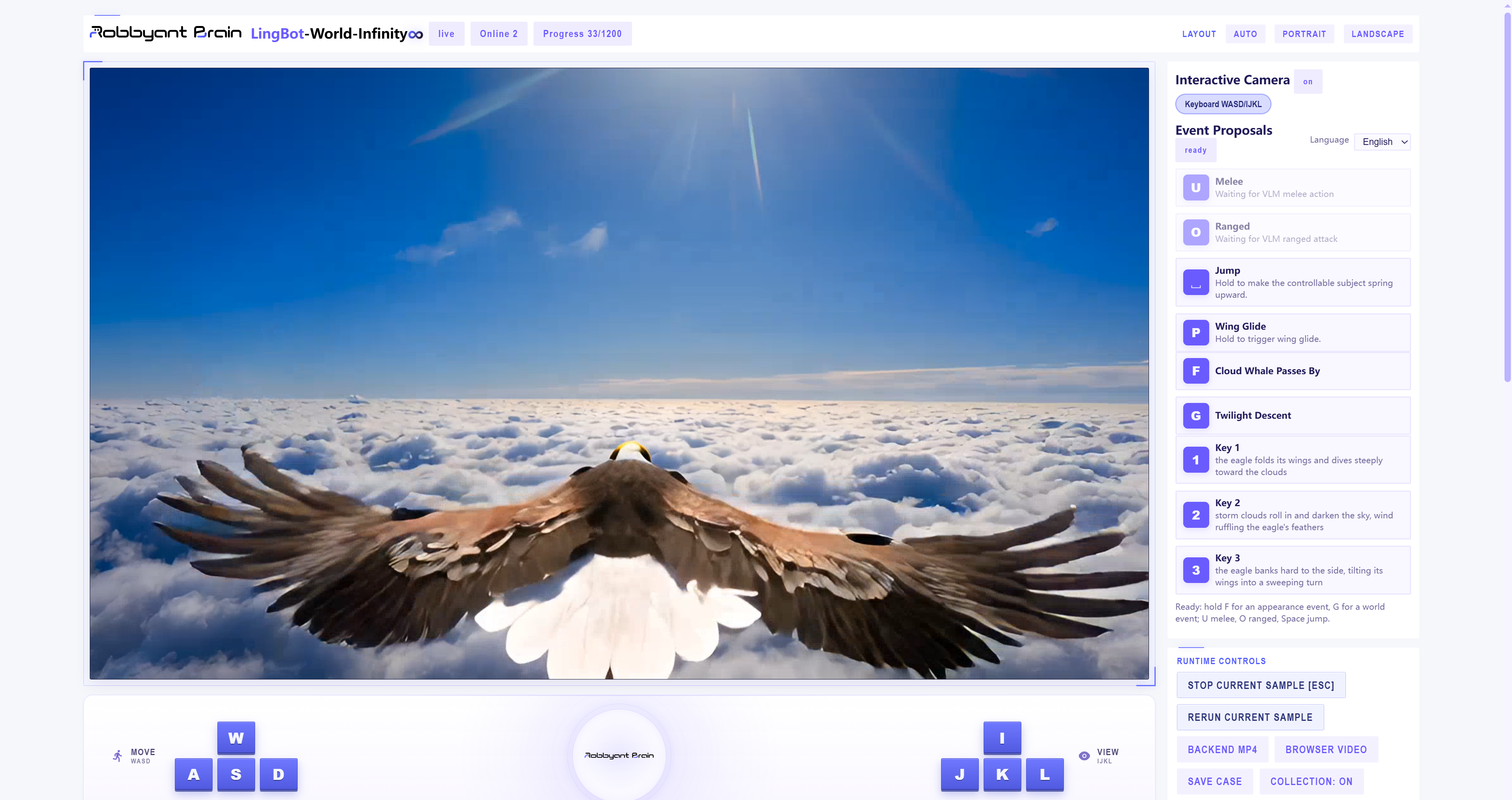Image resolution: width=1512 pixels, height=800 pixels.
Task: Click the Interactive Camera heading
Action: (1232, 80)
